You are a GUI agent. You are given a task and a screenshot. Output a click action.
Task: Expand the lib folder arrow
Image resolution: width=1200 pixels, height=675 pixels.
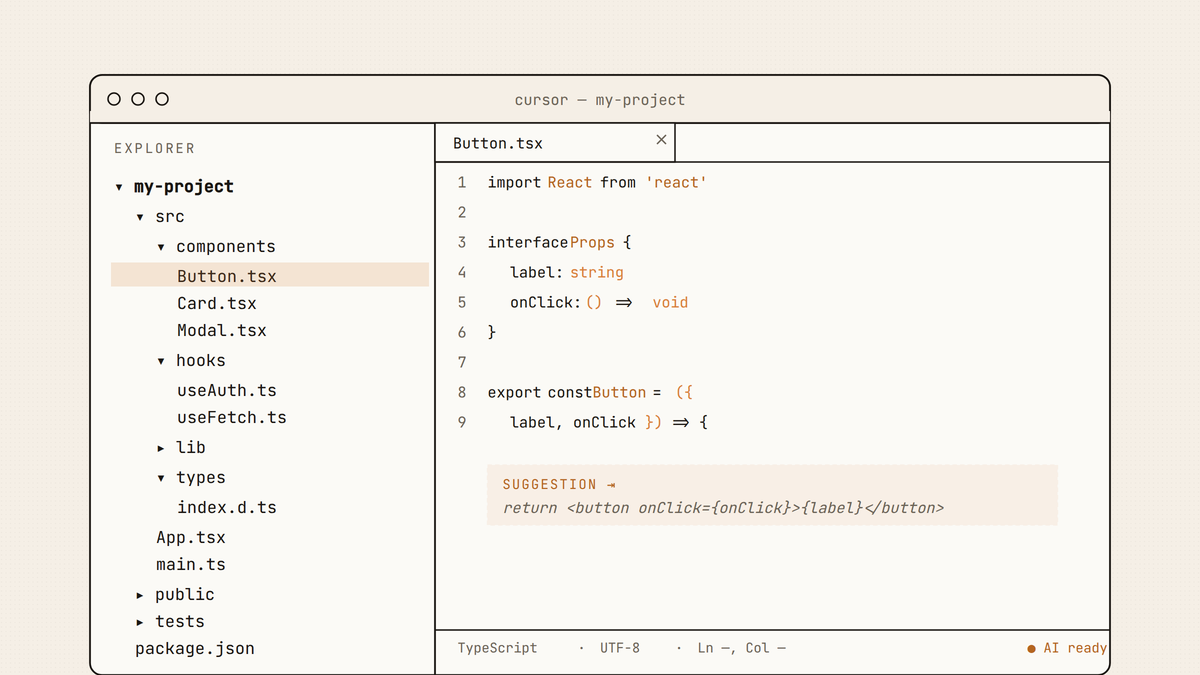tap(161, 448)
